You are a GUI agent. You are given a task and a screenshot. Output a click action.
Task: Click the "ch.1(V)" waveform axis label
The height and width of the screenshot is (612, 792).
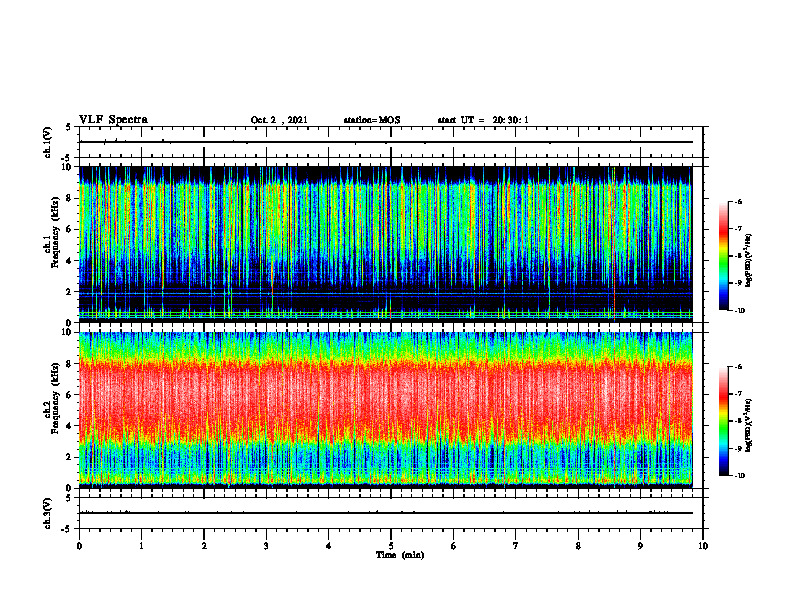click(48, 142)
